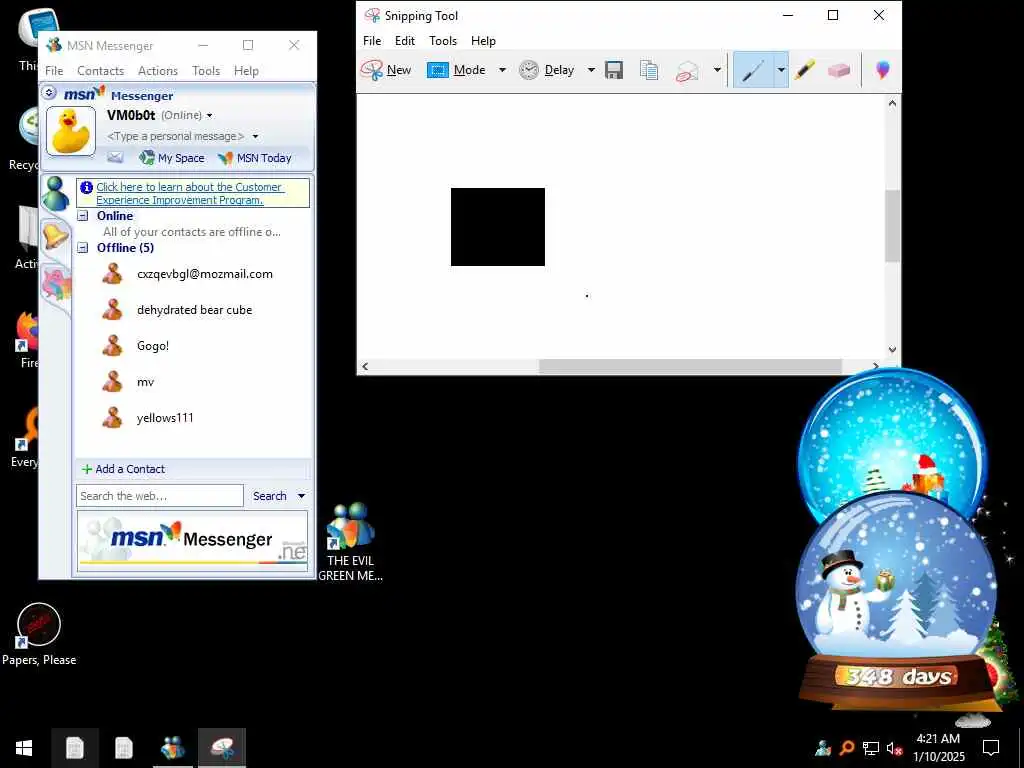
Task: Collapse the Offline (5) contacts group
Action: [83, 248]
